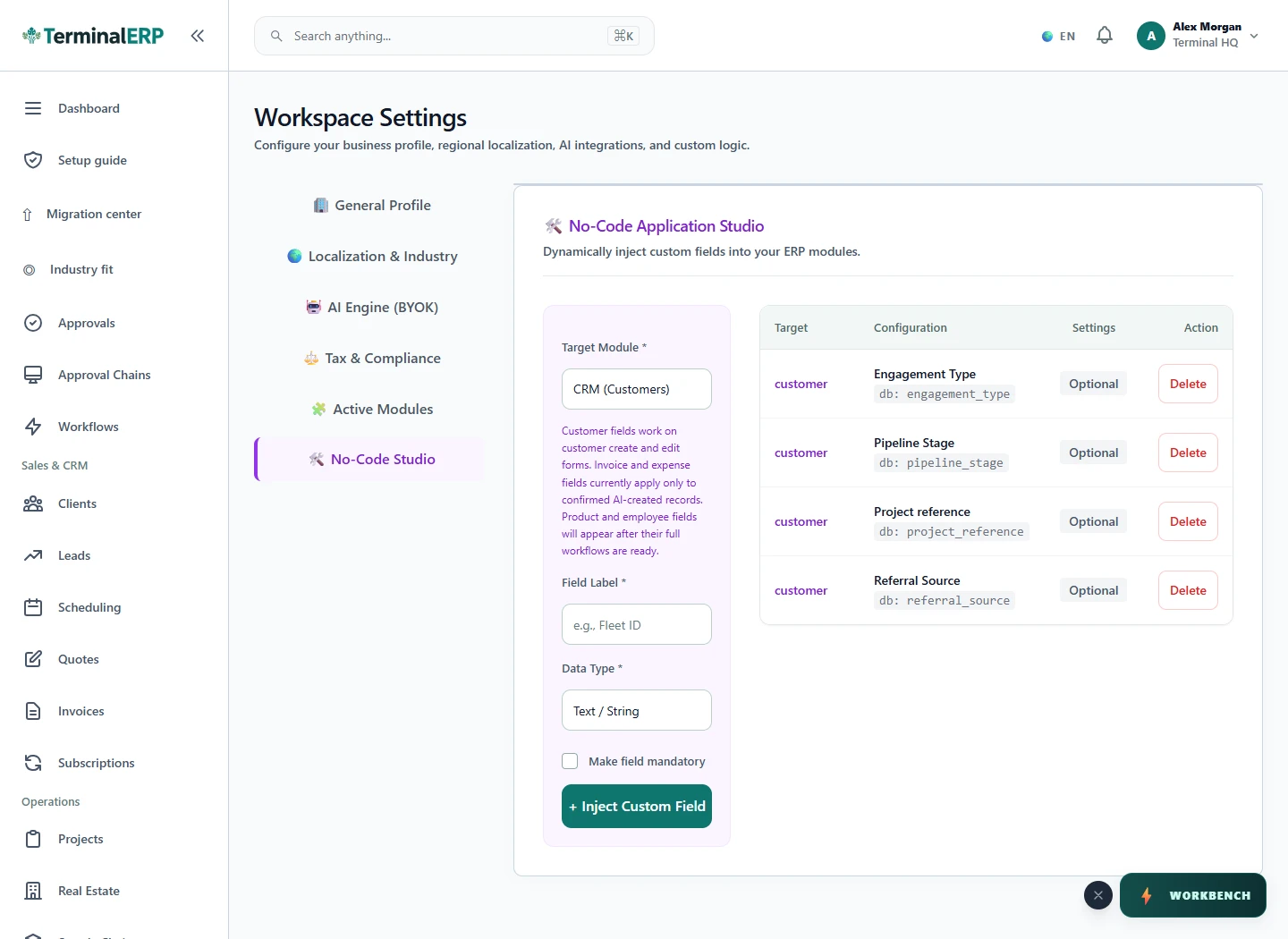Image resolution: width=1288 pixels, height=939 pixels.
Task: Open Subscriptions refresh icon
Action: 33,763
